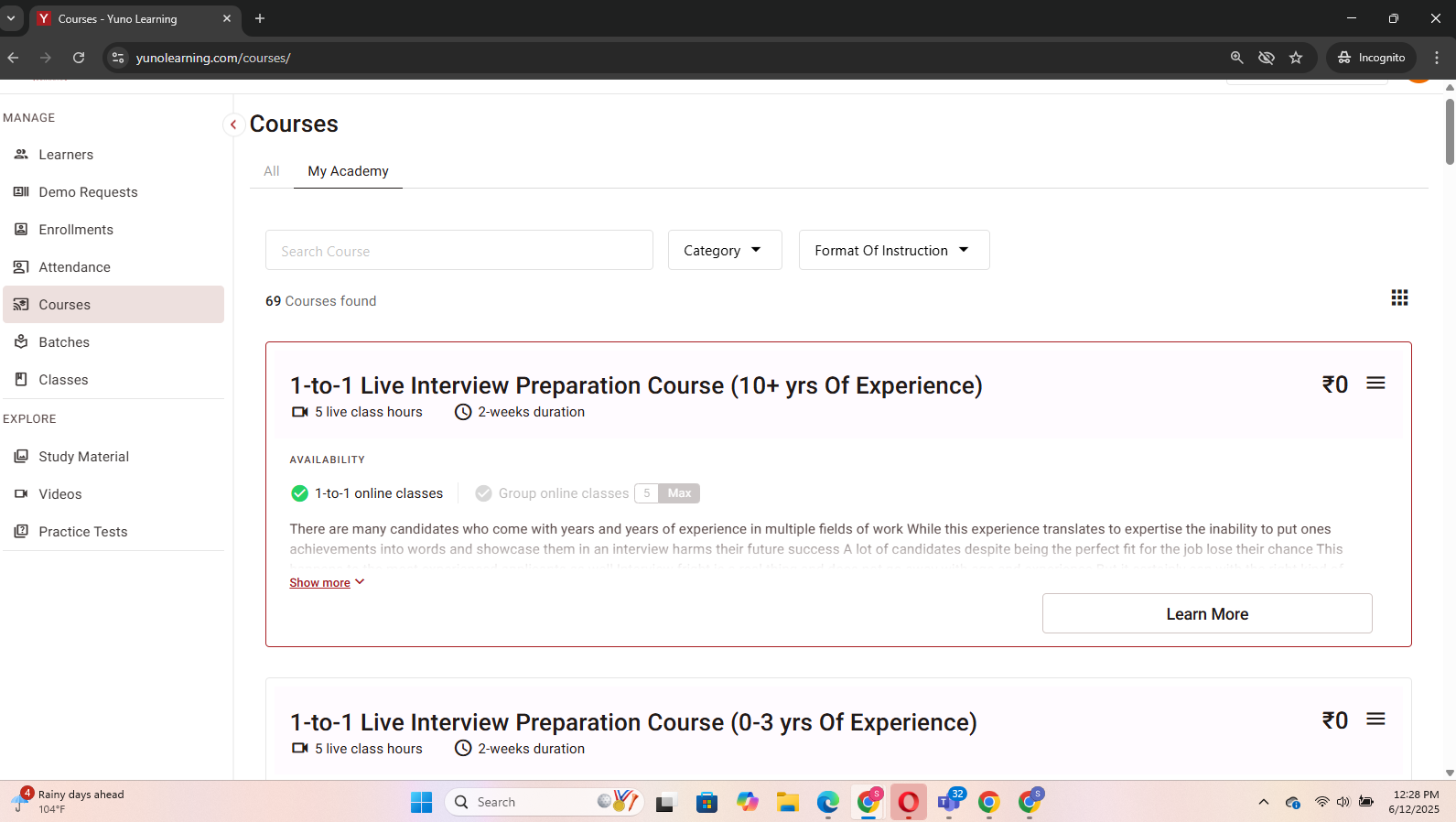Select the My Academy tab
Image resolution: width=1456 pixels, height=822 pixels.
[x=348, y=171]
